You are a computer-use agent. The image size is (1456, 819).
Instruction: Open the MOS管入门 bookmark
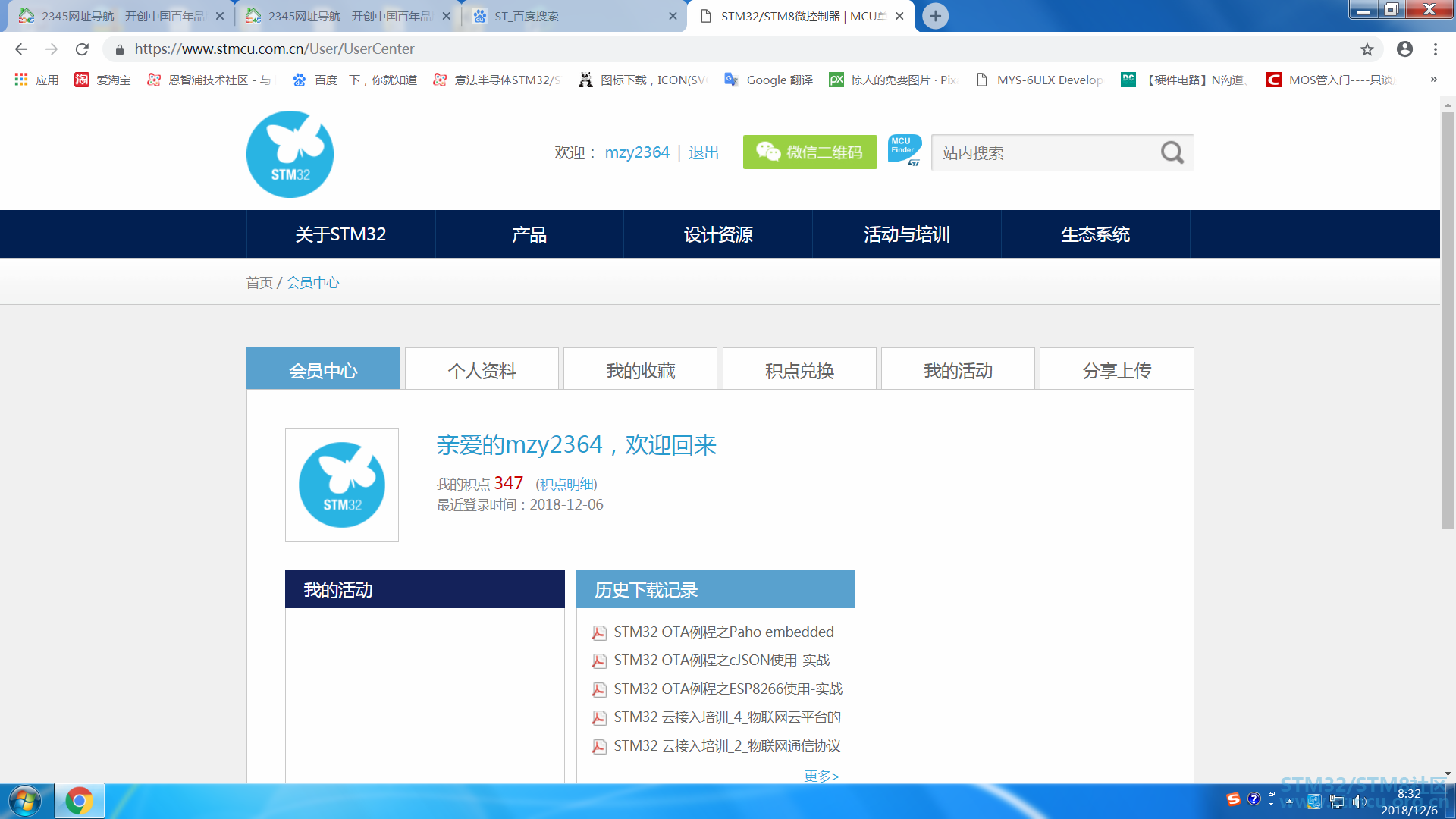pos(1331,80)
